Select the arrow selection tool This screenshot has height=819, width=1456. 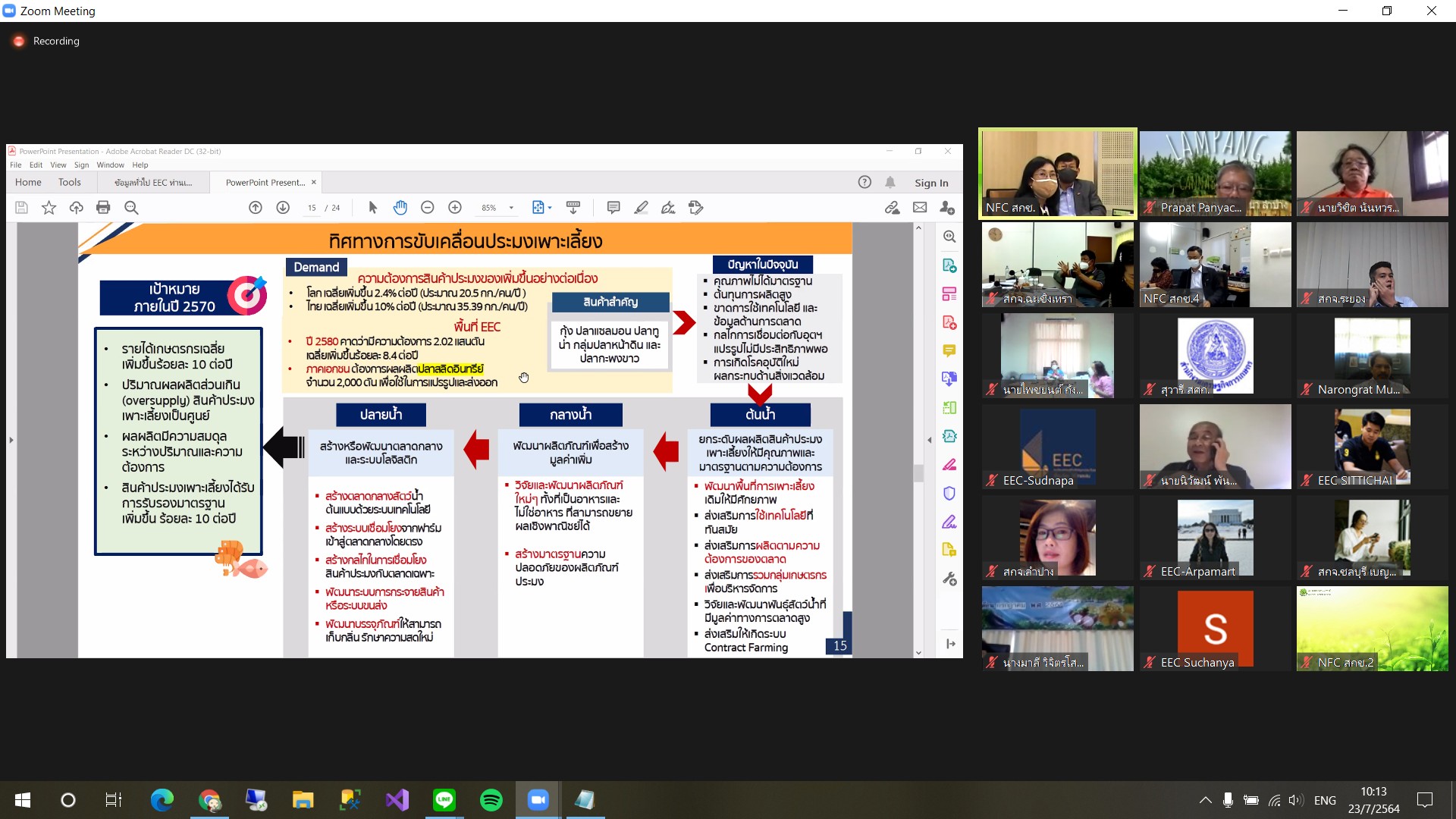point(372,207)
